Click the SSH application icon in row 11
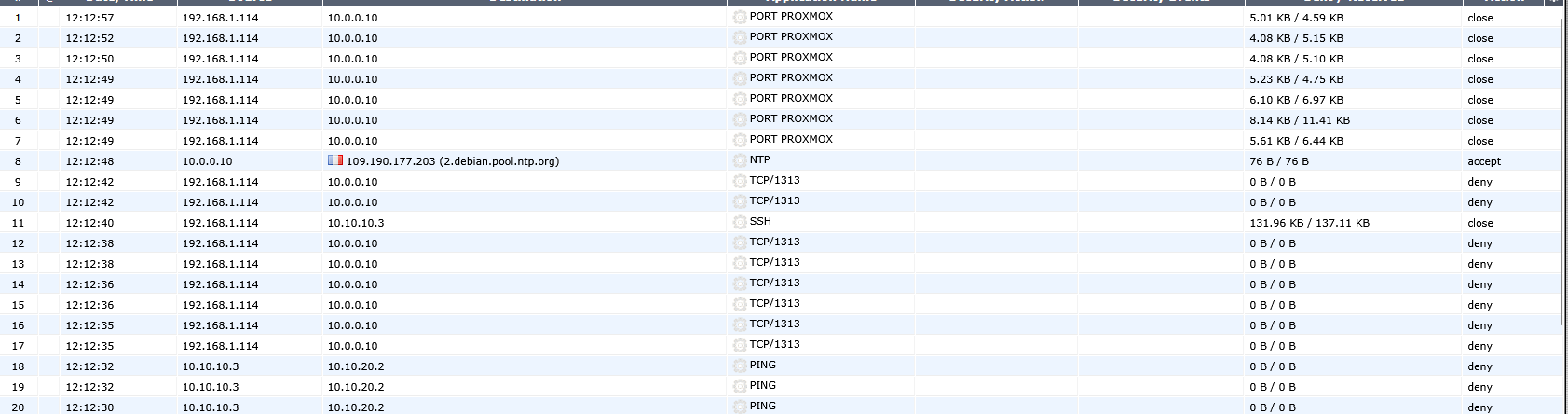 coord(740,222)
